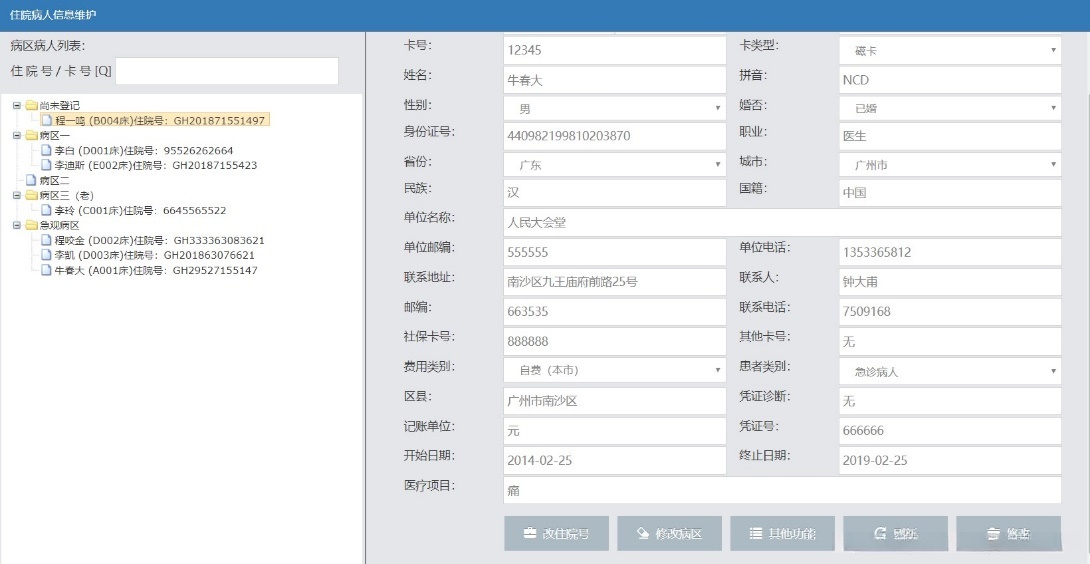Click the document icon beside 程咬金
This screenshot has height=564, width=1090.
(x=45, y=240)
